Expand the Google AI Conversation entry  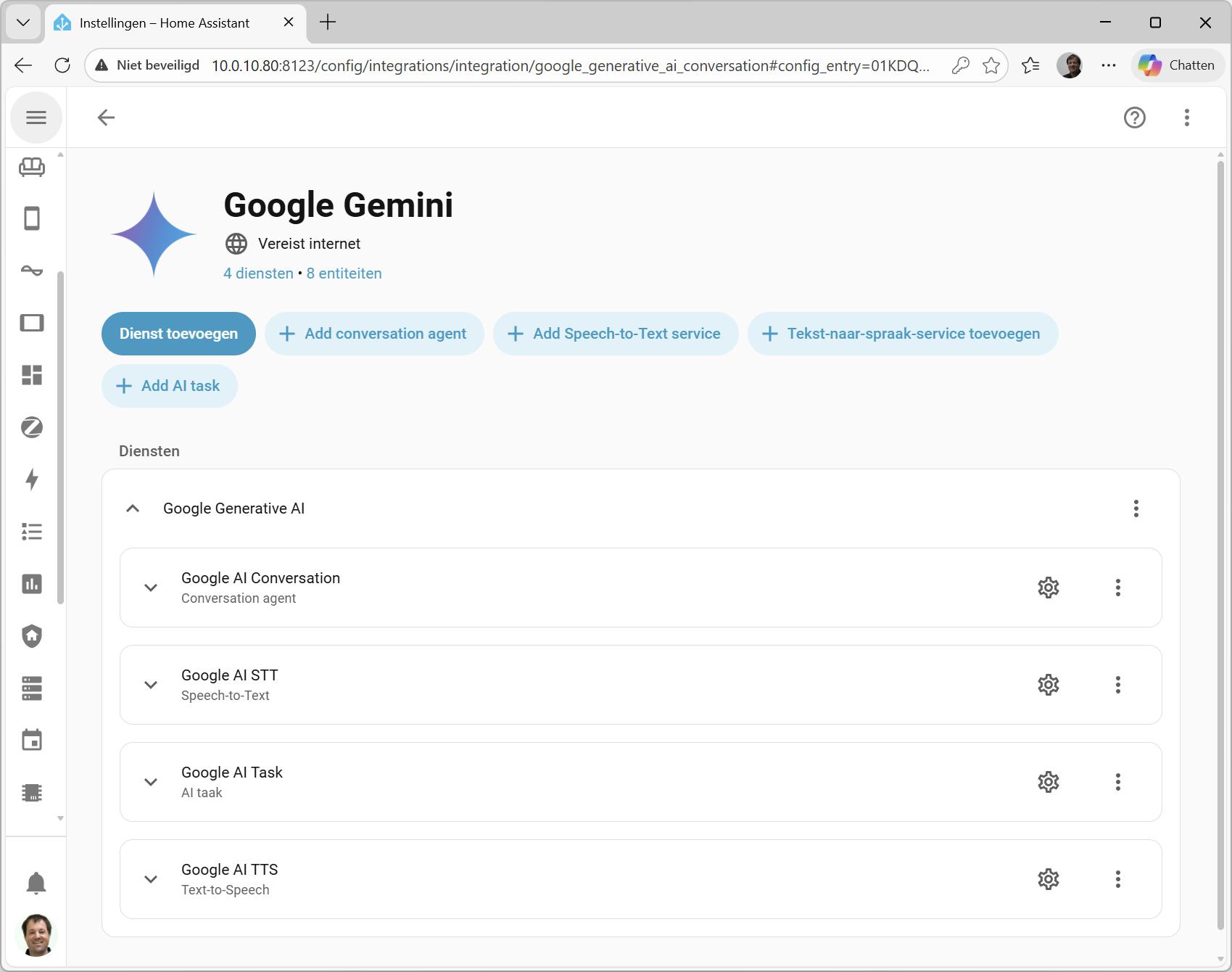(151, 588)
